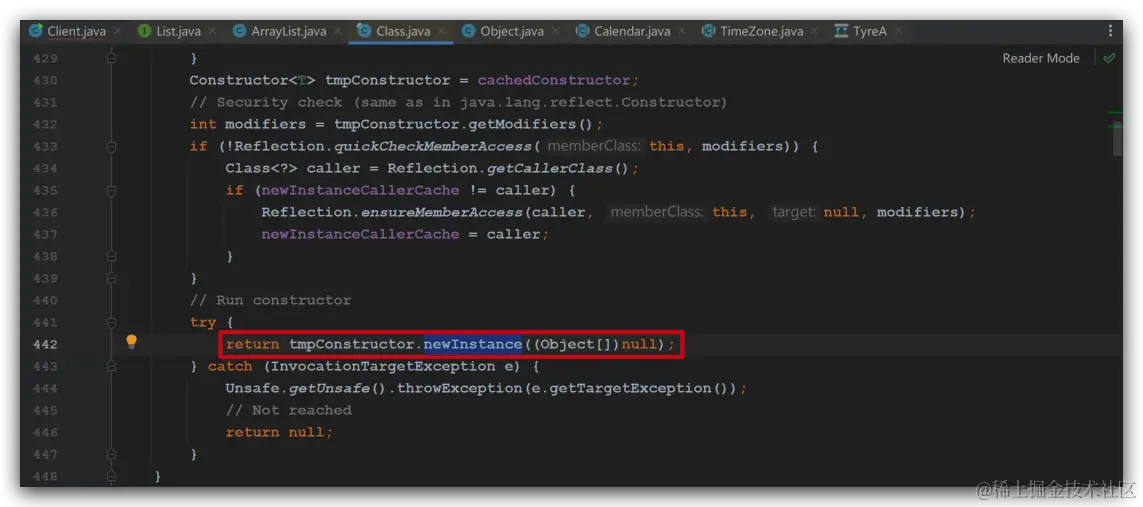Collapse the code block at line 433
The height and width of the screenshot is (507, 1143).
[x=111, y=146]
